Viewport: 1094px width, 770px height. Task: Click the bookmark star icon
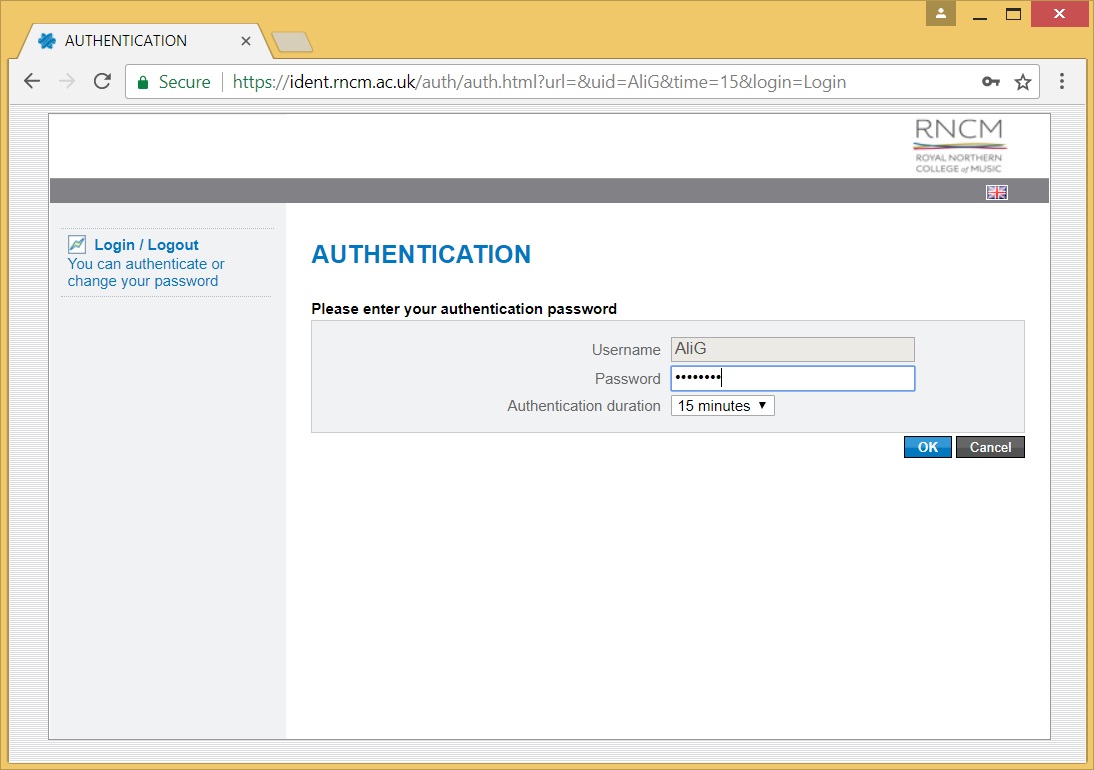(x=1023, y=81)
